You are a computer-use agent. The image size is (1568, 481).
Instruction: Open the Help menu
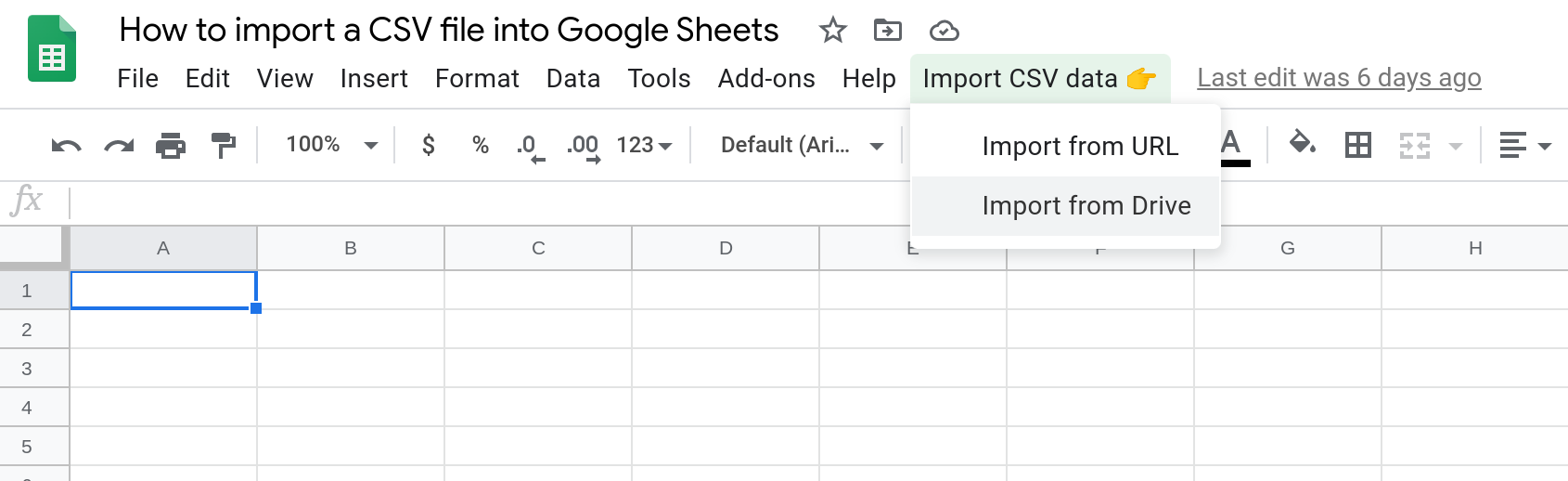(x=868, y=79)
